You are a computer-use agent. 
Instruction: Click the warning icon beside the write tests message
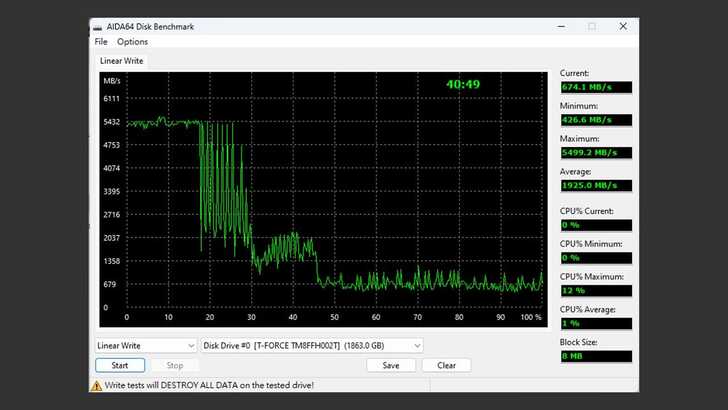click(x=98, y=384)
